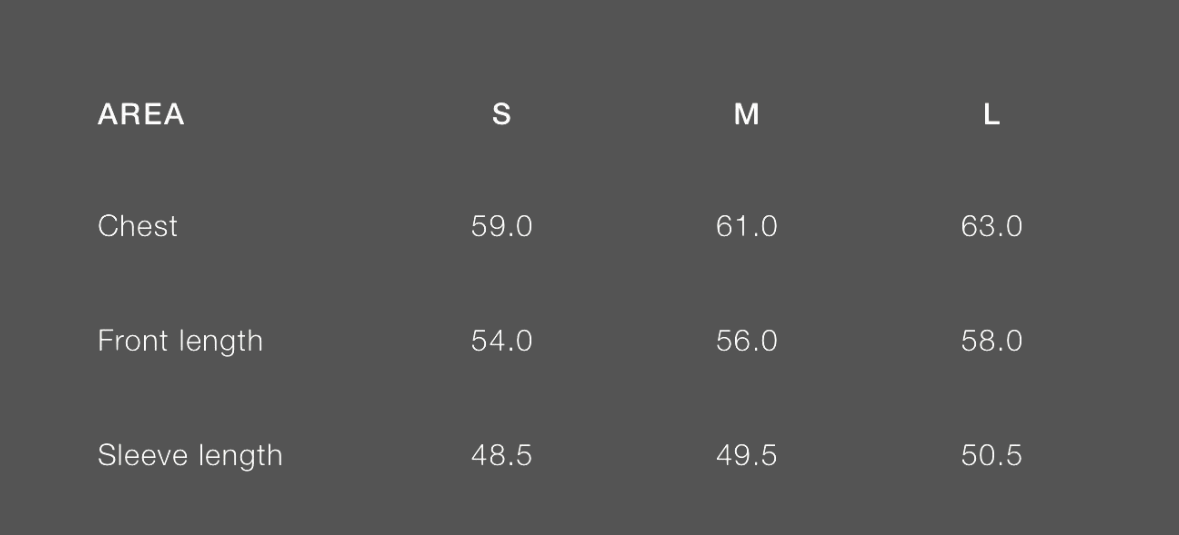The width and height of the screenshot is (1179, 535).
Task: Click the 56.0 front length value
Action: (x=746, y=341)
